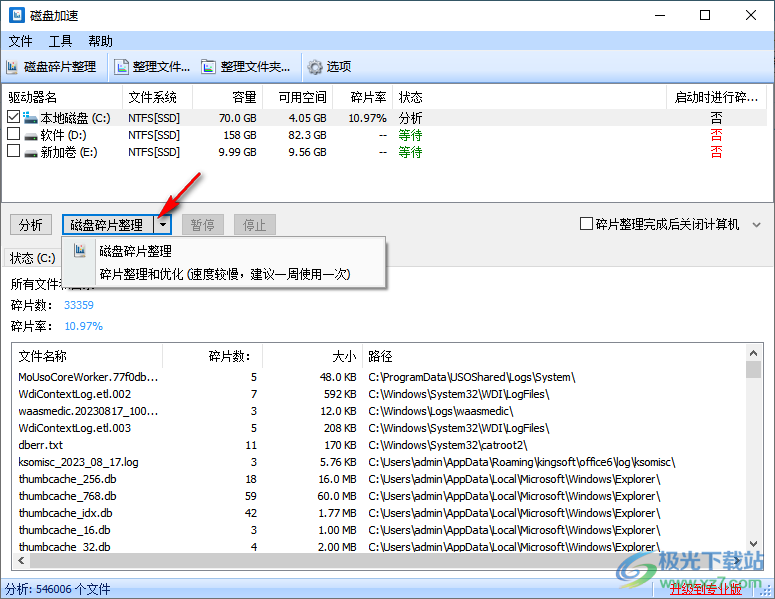Check the 新加卷 (E:) drive checkbox

click(x=13, y=151)
